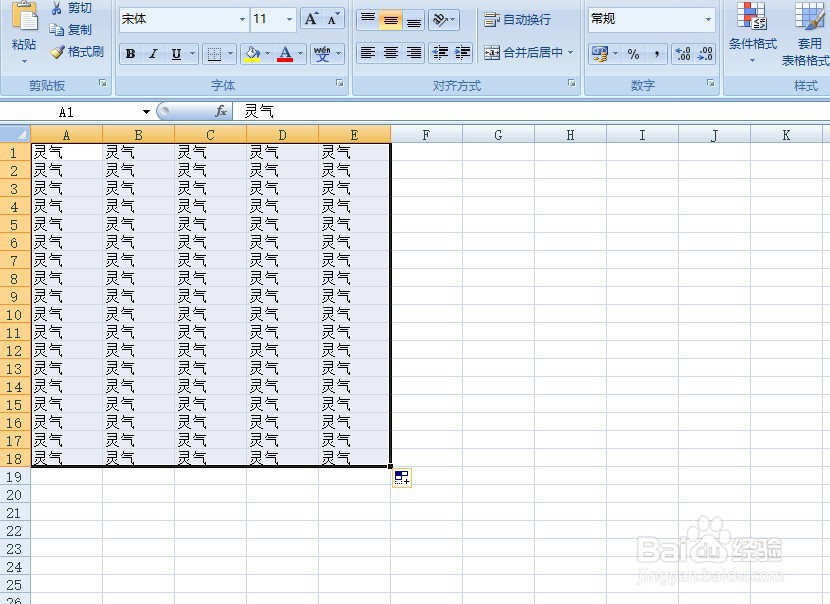Decrease font size with small A icon
This screenshot has width=830, height=604.
332,20
